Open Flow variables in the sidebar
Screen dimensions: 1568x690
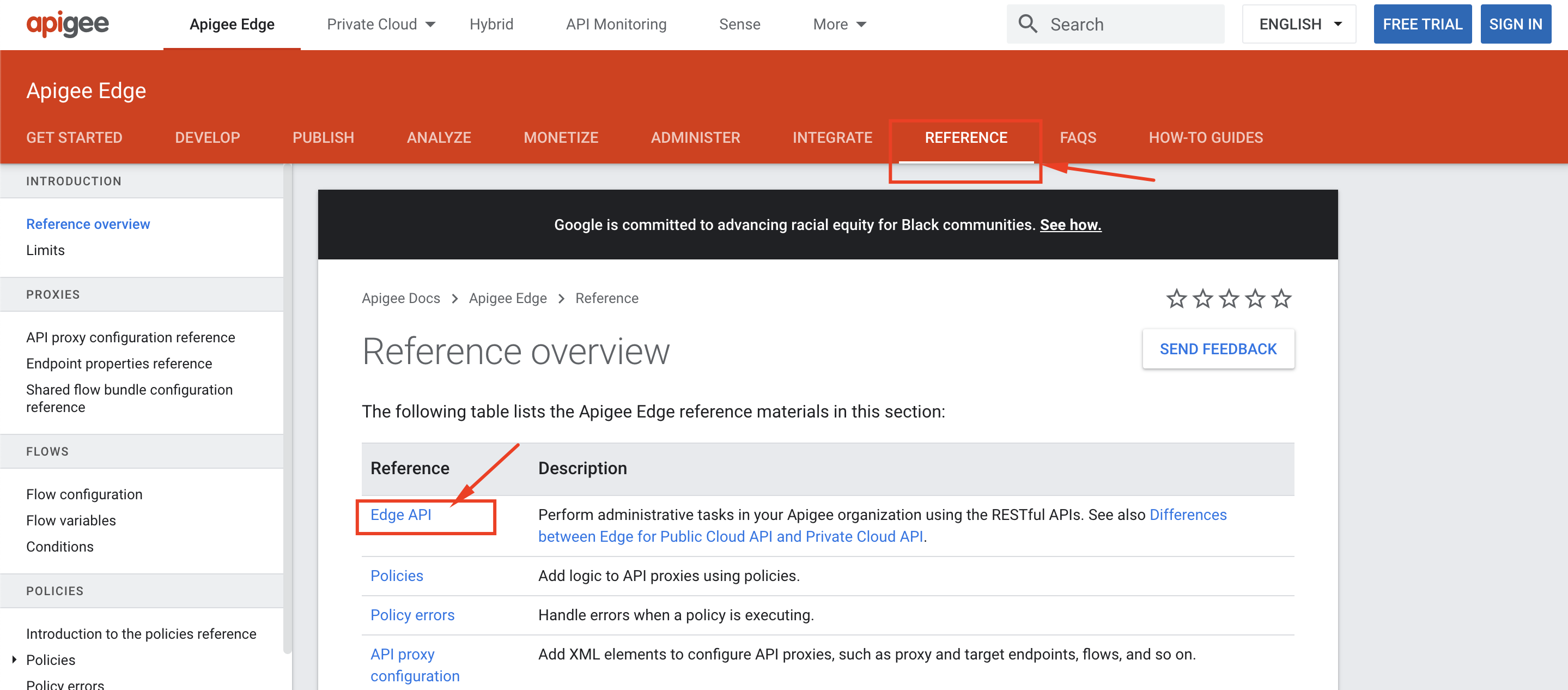tap(71, 520)
